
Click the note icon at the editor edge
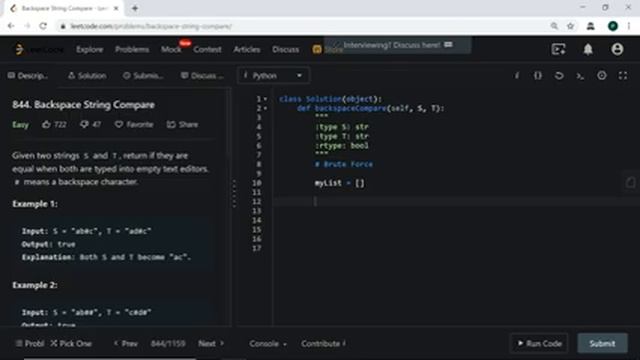point(631,182)
